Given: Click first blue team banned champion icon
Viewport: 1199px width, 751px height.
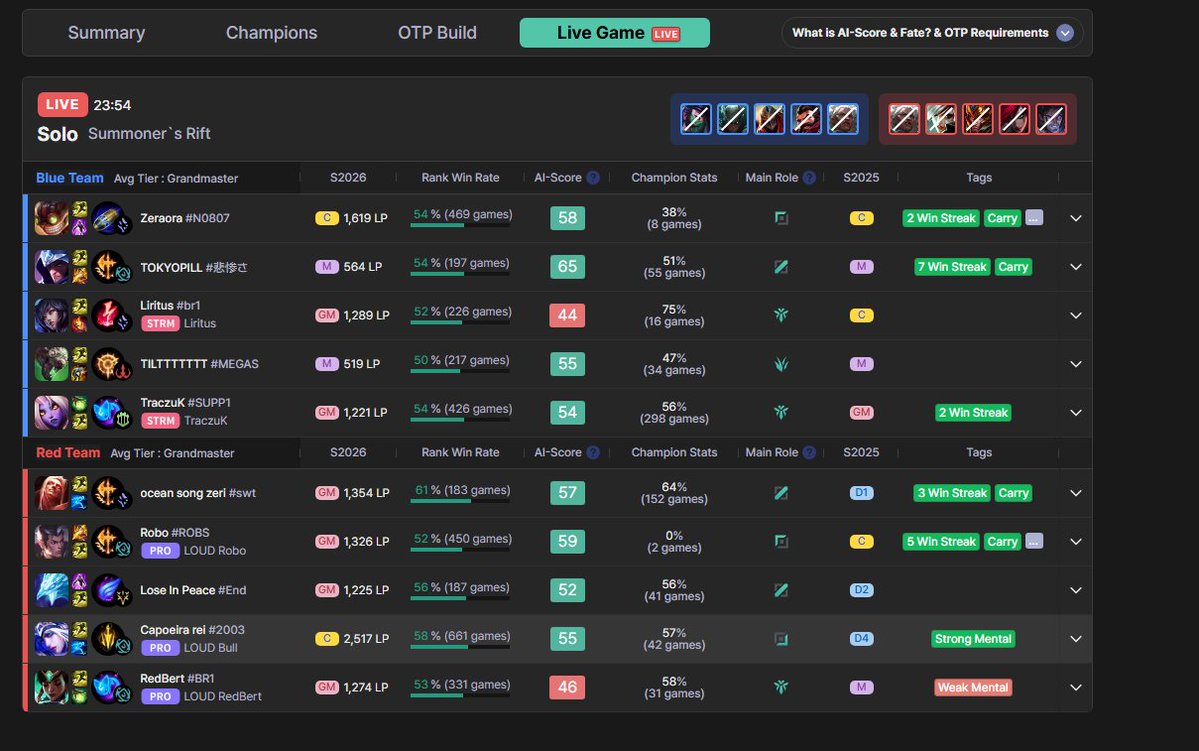Looking at the screenshot, I should 696,119.
